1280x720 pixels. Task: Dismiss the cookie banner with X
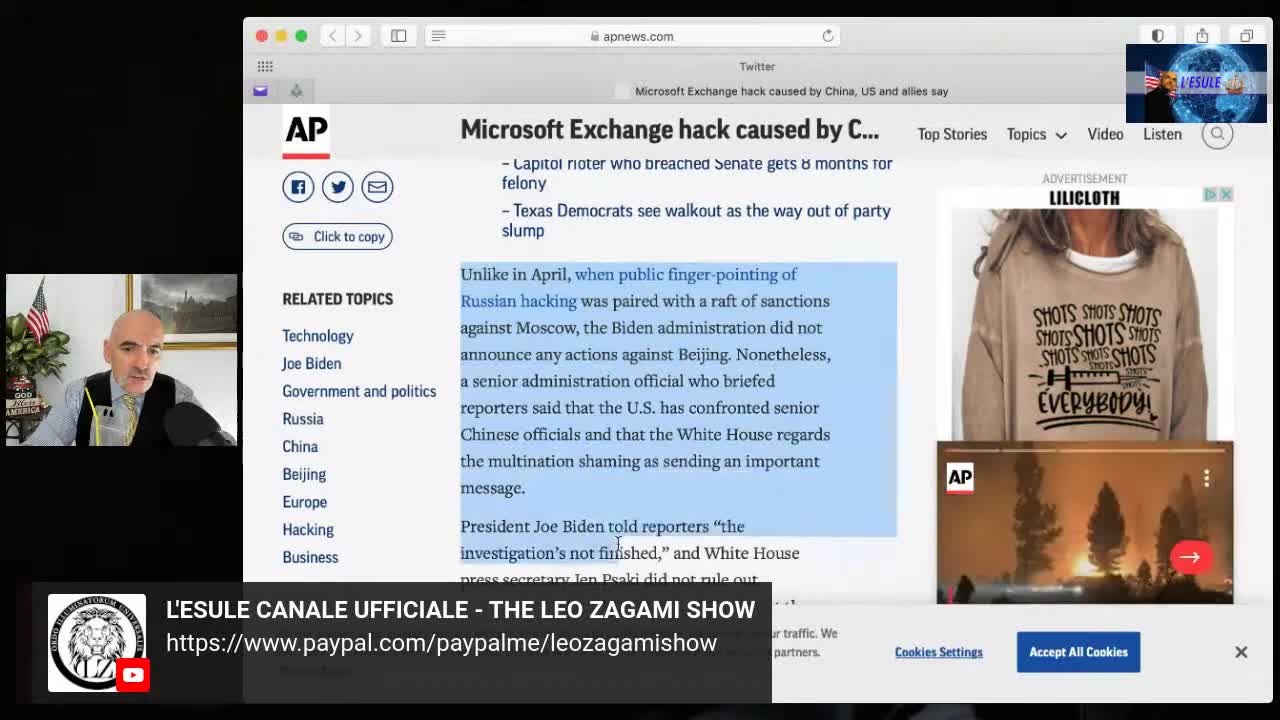pos(1241,652)
